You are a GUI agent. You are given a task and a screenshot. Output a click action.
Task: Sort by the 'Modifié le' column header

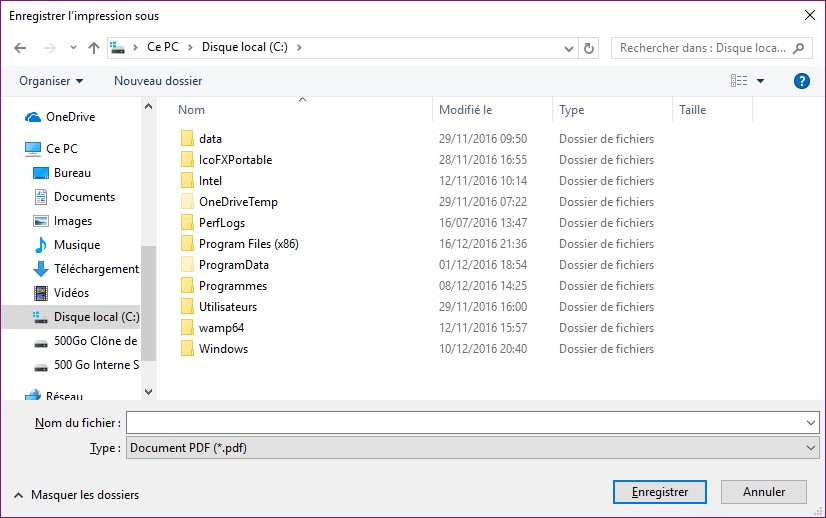(x=466, y=110)
